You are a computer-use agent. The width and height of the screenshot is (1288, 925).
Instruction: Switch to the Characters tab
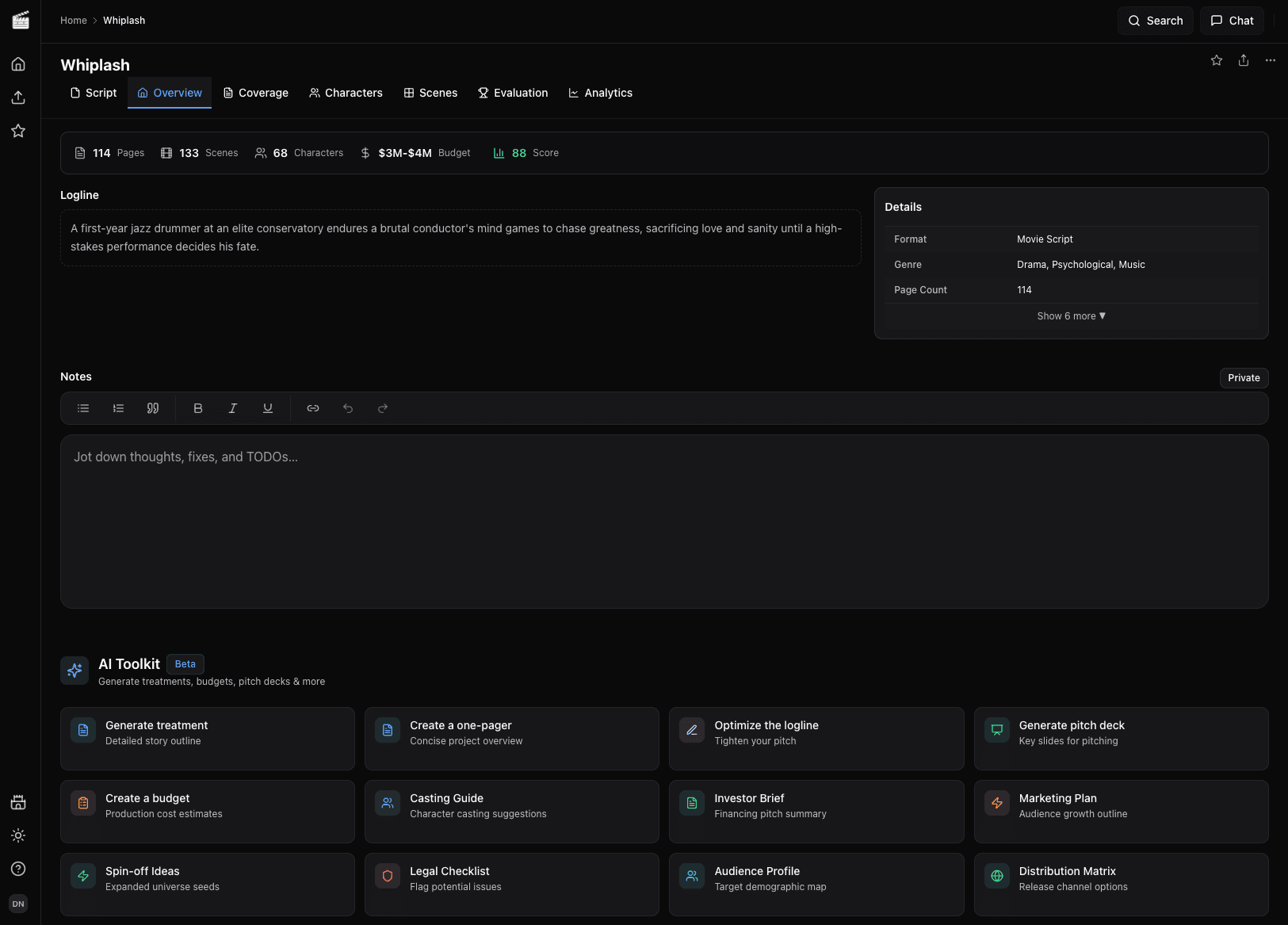pyautogui.click(x=346, y=93)
